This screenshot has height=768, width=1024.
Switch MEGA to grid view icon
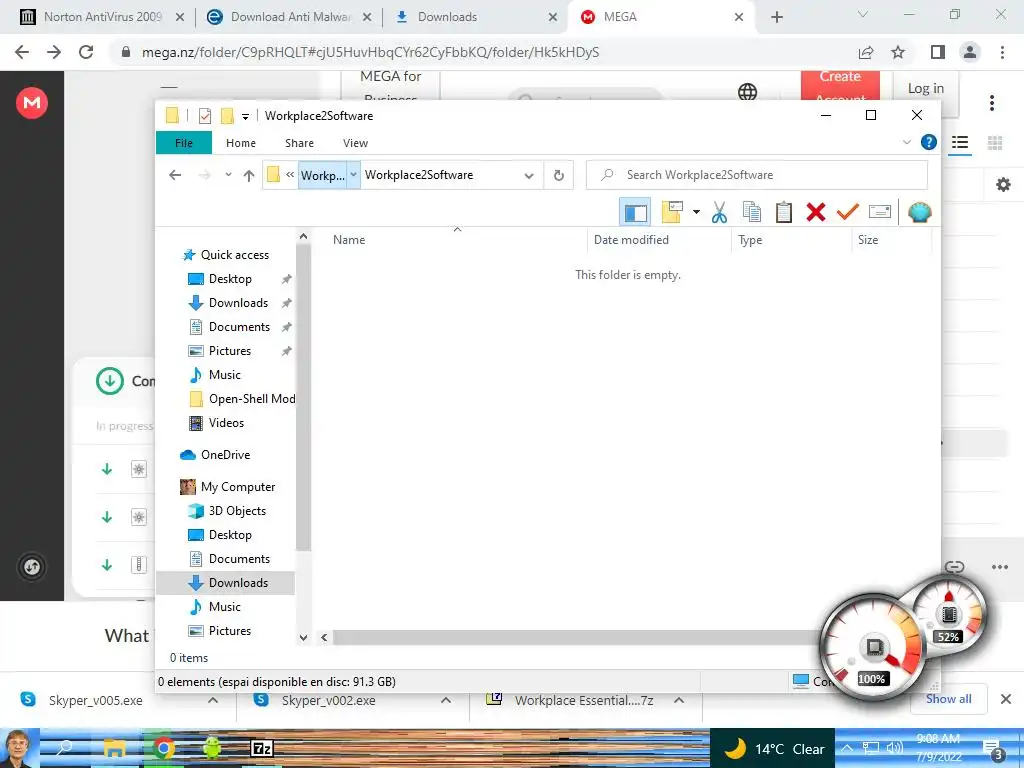(x=995, y=142)
